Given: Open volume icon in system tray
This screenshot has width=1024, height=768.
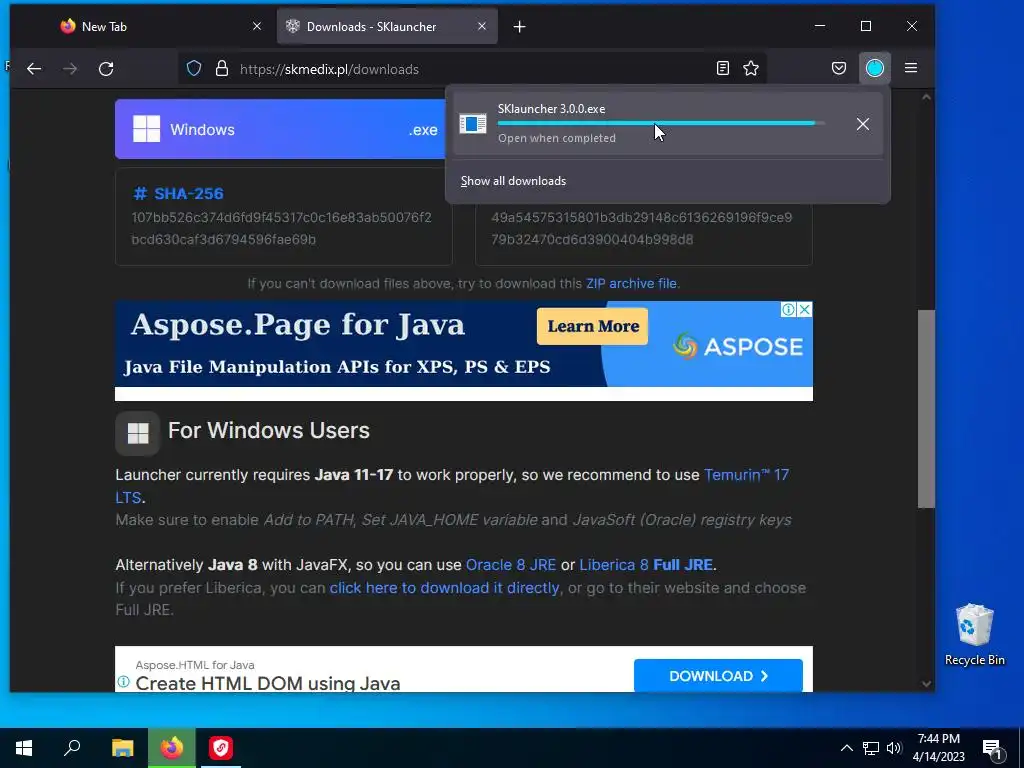Looking at the screenshot, I should [894, 748].
